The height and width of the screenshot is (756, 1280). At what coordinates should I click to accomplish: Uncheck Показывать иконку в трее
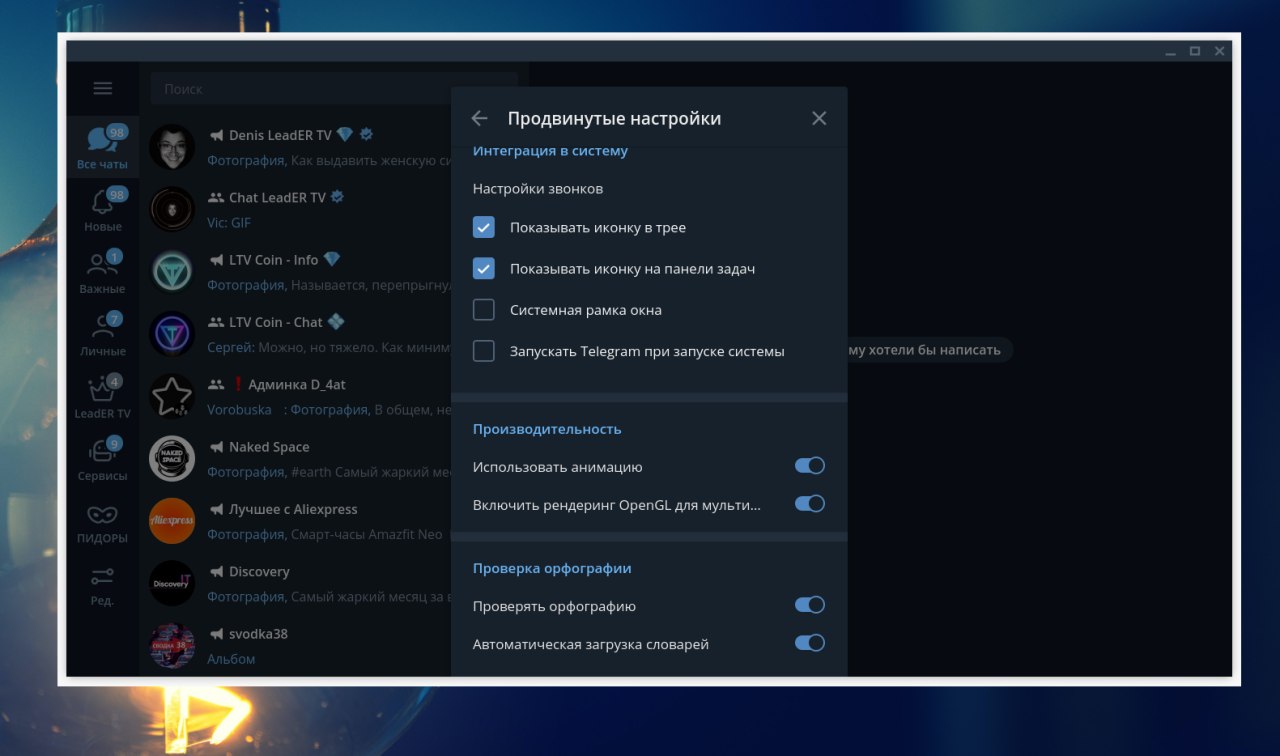[x=484, y=227]
